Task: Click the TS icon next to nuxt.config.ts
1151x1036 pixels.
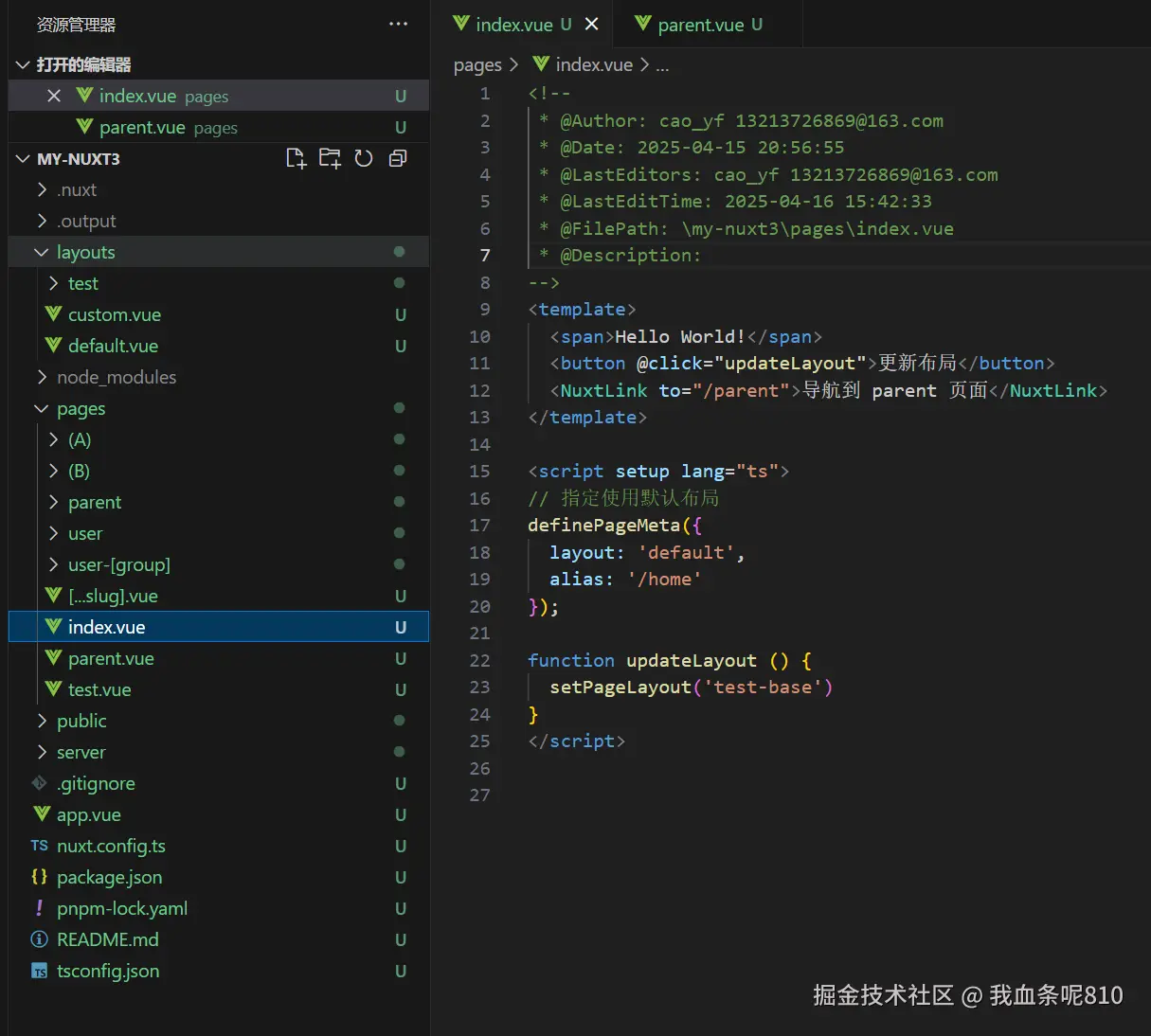Action: coord(40,846)
